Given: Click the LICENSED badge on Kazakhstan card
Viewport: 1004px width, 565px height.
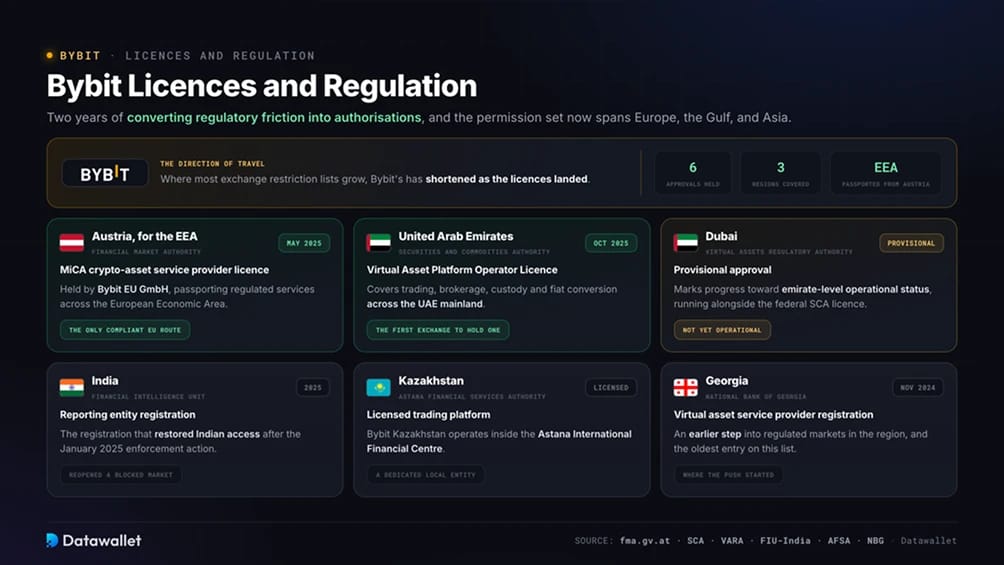Looking at the screenshot, I should (611, 388).
